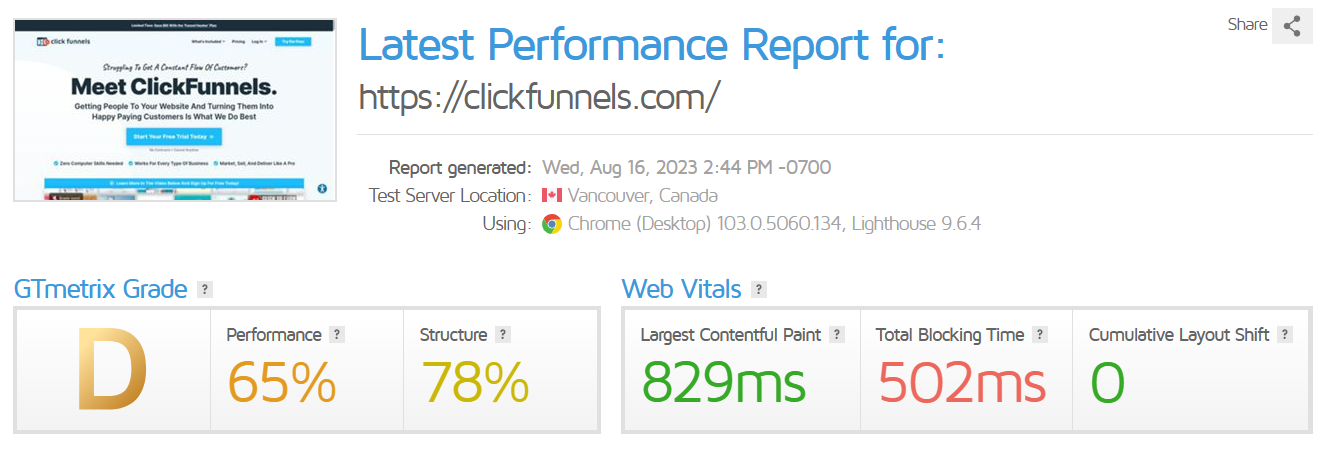Viewport: 1326px width, 453px height.
Task: Open the ClickFunnels page screenshot thumbnail
Action: 175,110
